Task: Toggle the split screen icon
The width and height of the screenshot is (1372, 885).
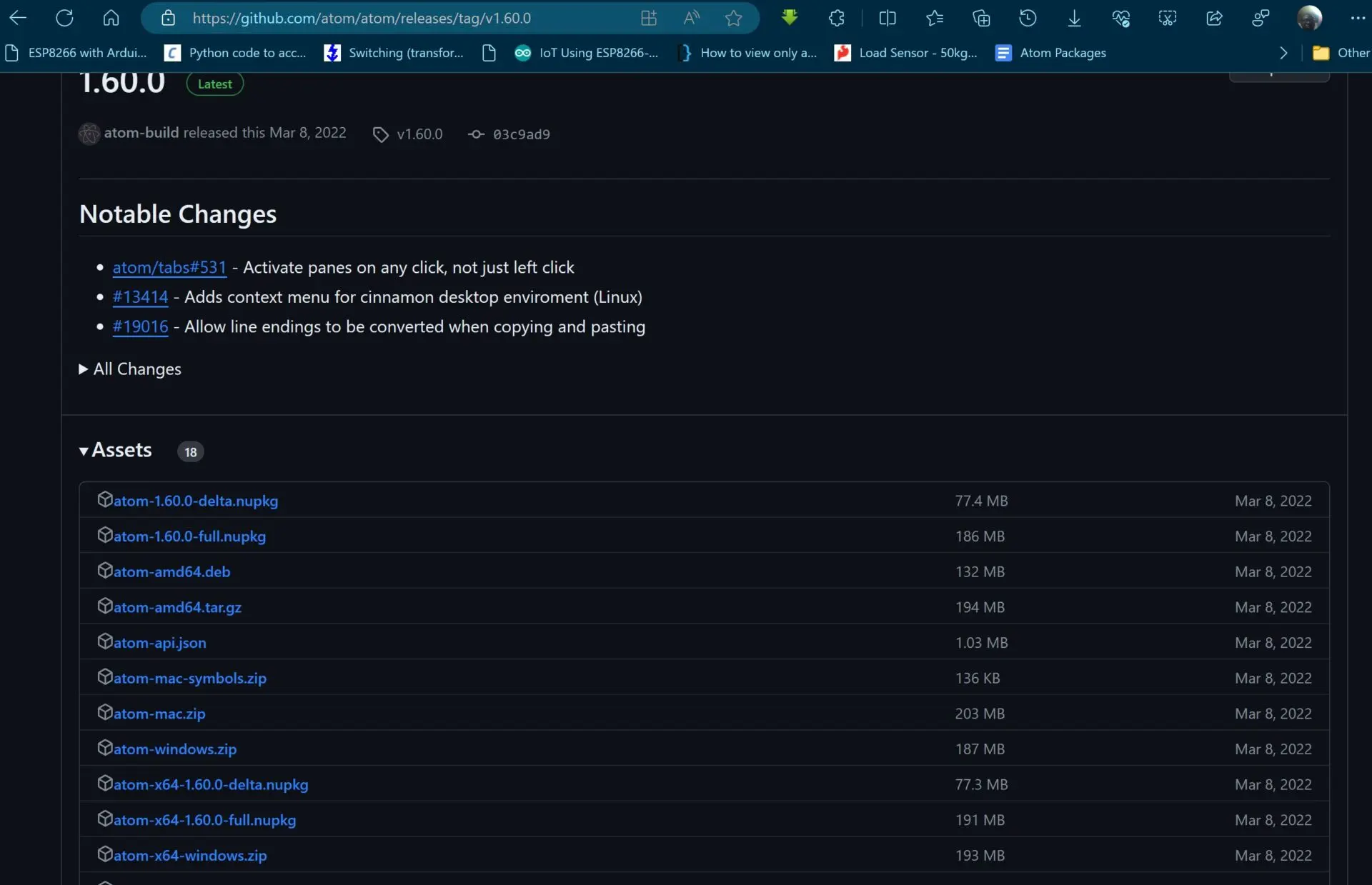Action: (x=888, y=18)
